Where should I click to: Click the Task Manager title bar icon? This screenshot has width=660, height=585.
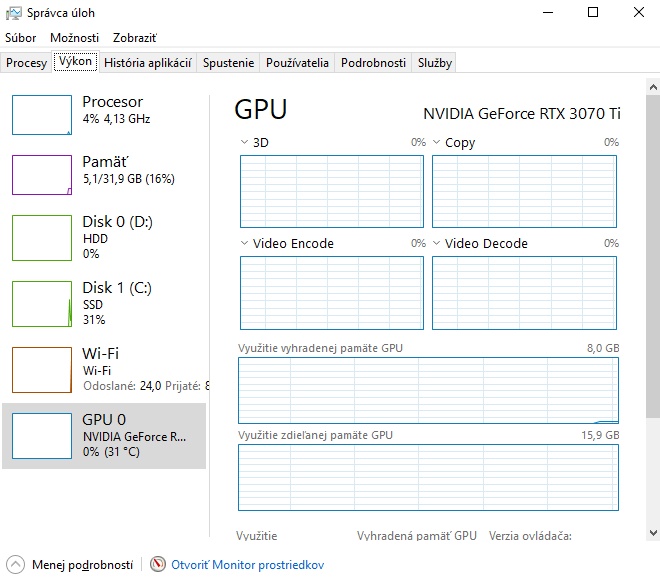tap(12, 13)
